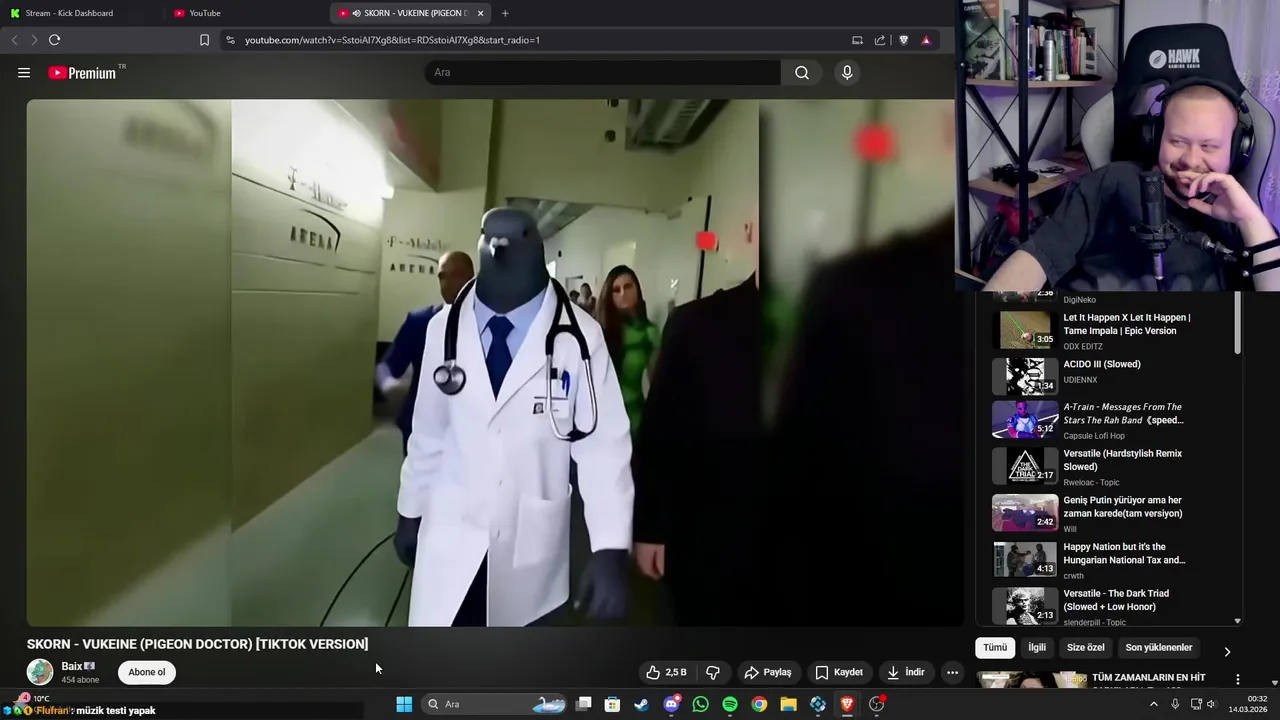Share this page icon in address bar
This screenshot has height=720, width=1280.
880,40
